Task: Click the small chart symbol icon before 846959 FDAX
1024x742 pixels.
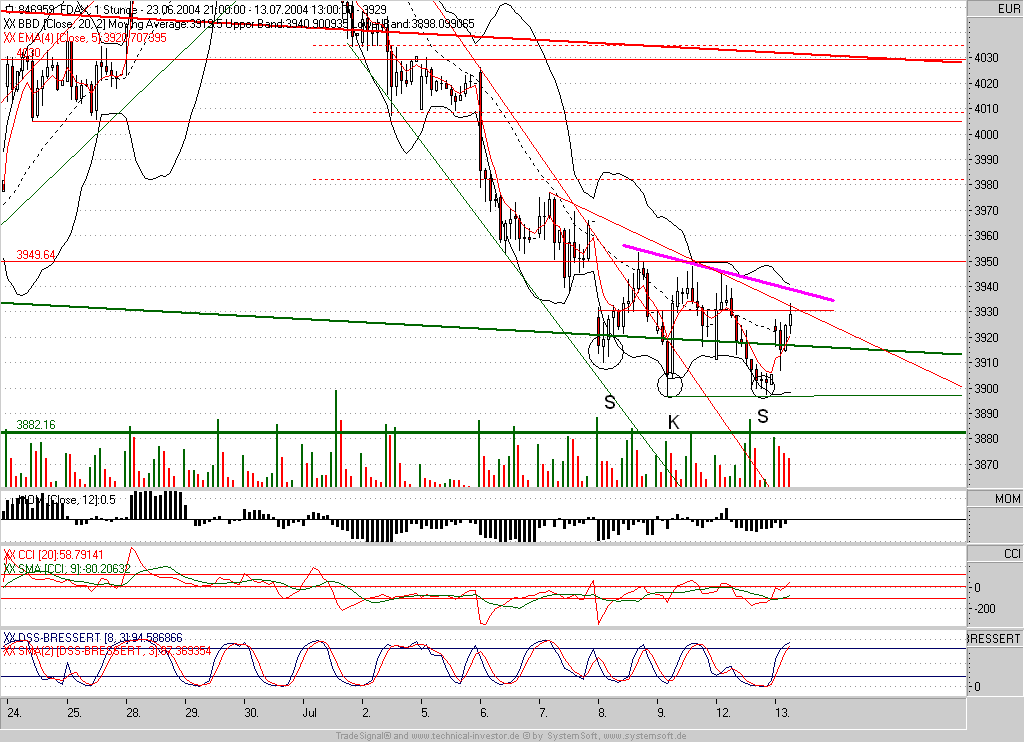Action: point(8,10)
